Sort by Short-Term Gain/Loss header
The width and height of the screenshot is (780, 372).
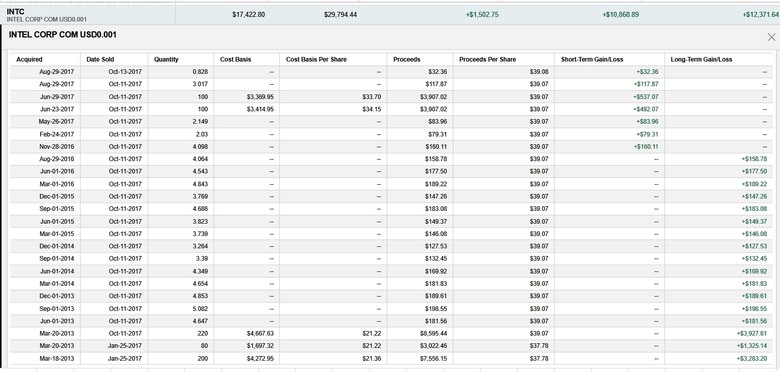[x=592, y=60]
